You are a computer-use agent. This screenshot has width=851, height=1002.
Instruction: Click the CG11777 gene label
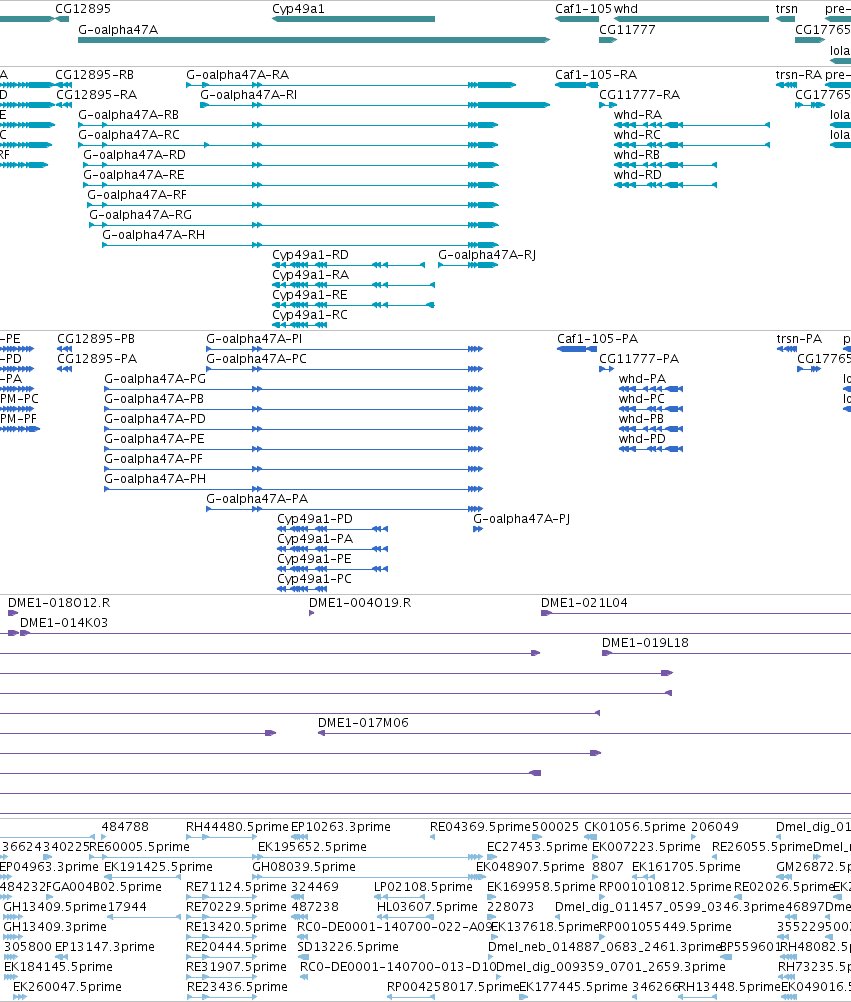point(627,30)
